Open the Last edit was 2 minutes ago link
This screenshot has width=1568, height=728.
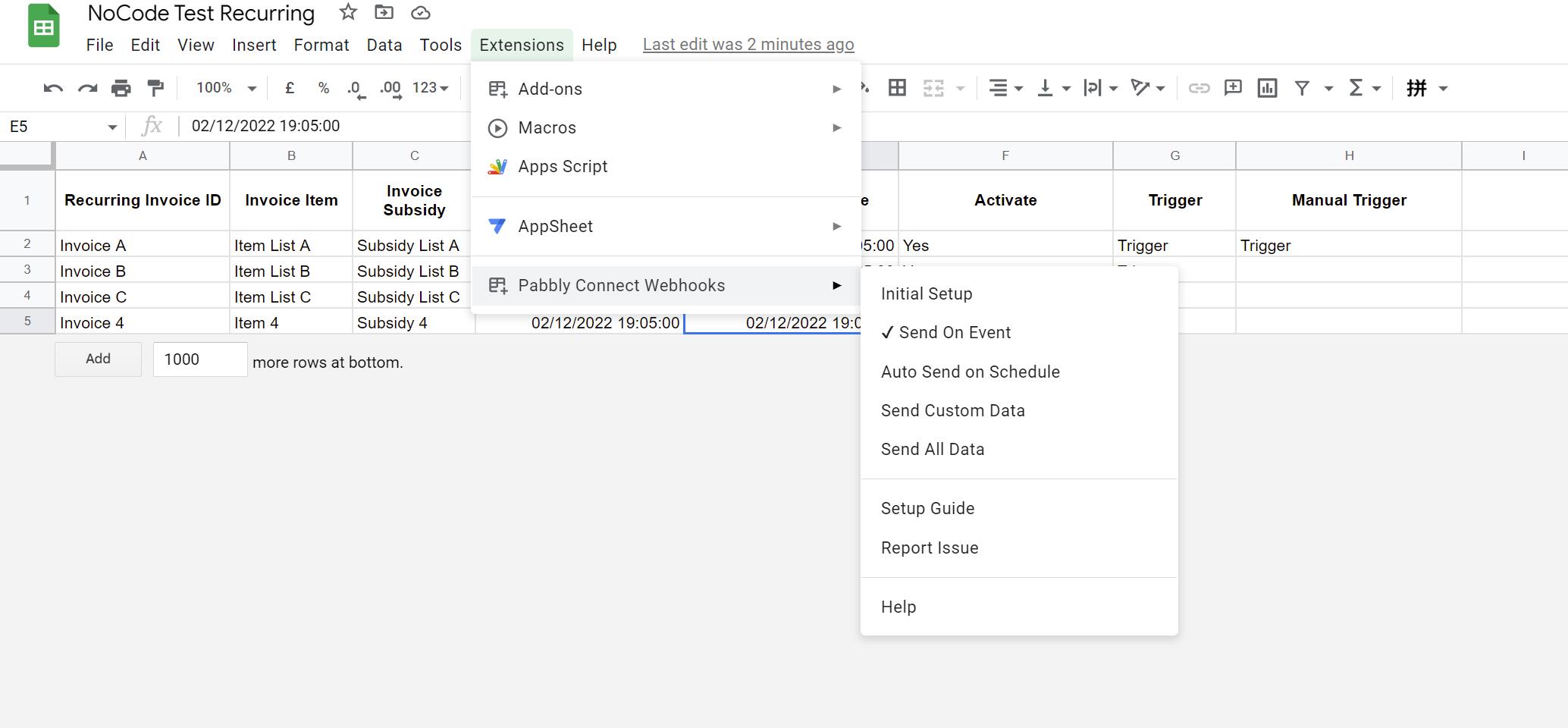click(748, 45)
